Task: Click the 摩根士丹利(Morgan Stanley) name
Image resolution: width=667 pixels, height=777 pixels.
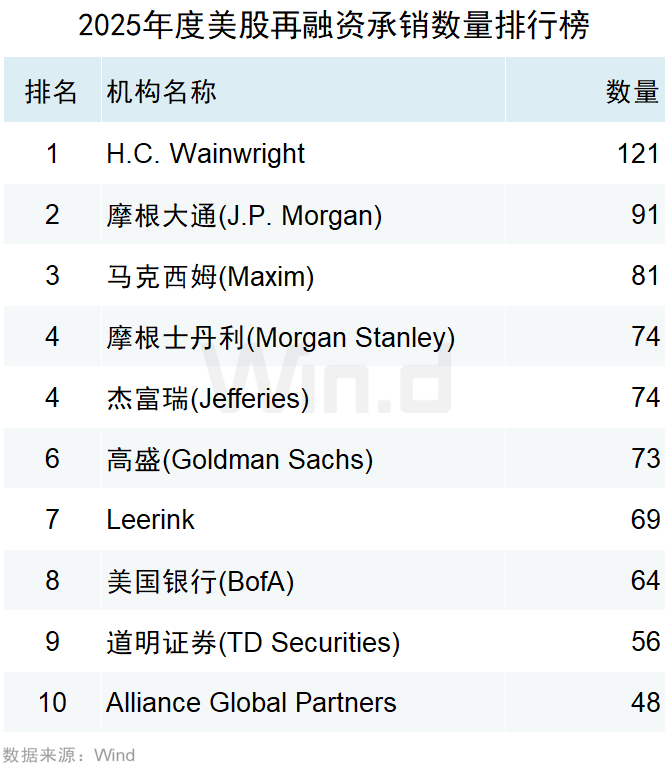Action: click(x=280, y=337)
